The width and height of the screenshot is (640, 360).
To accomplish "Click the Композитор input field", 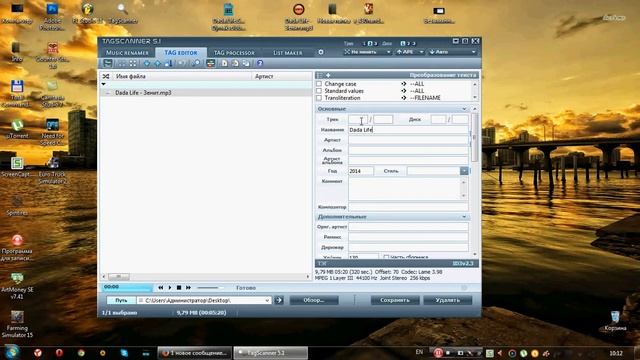I will pyautogui.click(x=408, y=207).
